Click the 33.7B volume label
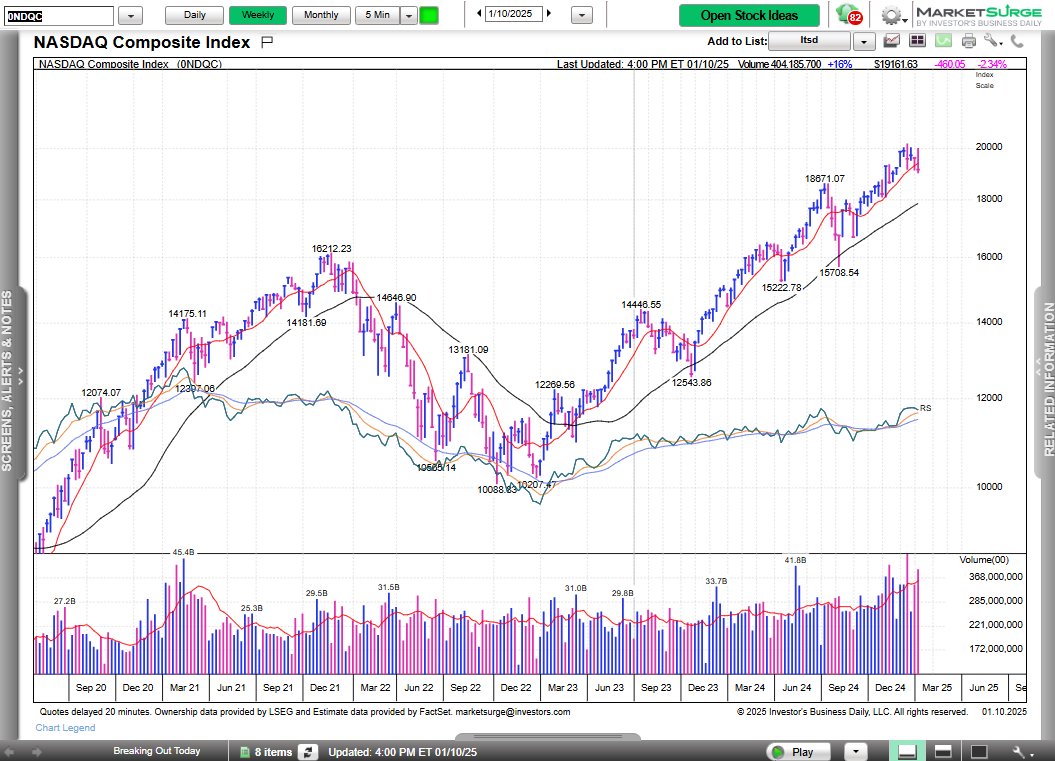 pos(717,581)
